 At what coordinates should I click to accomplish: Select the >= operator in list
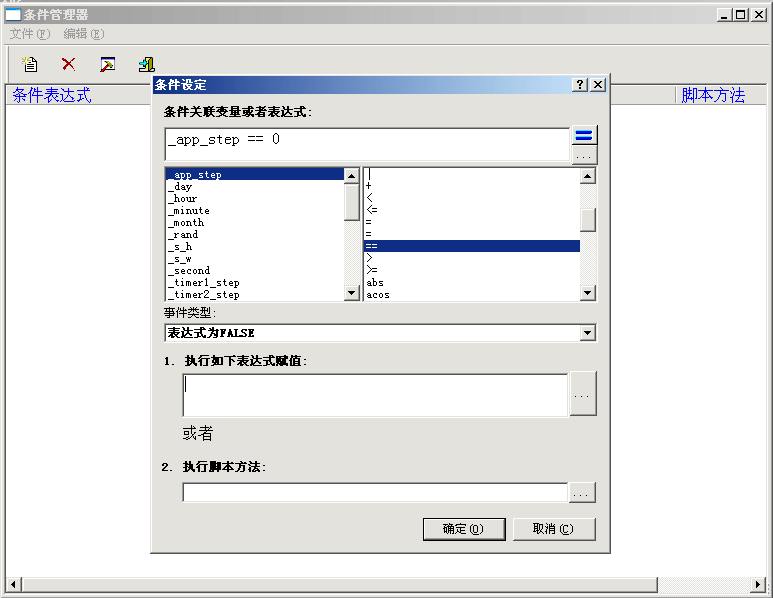[372, 270]
